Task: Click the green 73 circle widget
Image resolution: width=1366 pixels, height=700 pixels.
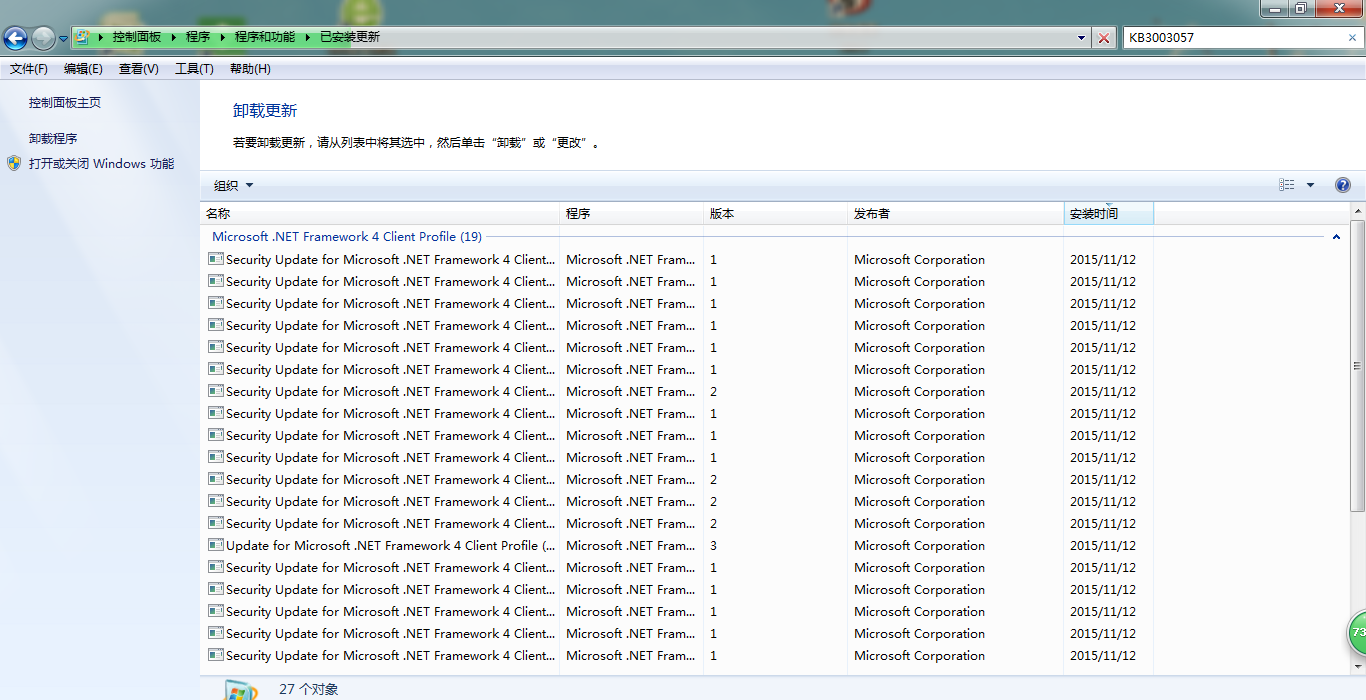Action: tap(1357, 633)
